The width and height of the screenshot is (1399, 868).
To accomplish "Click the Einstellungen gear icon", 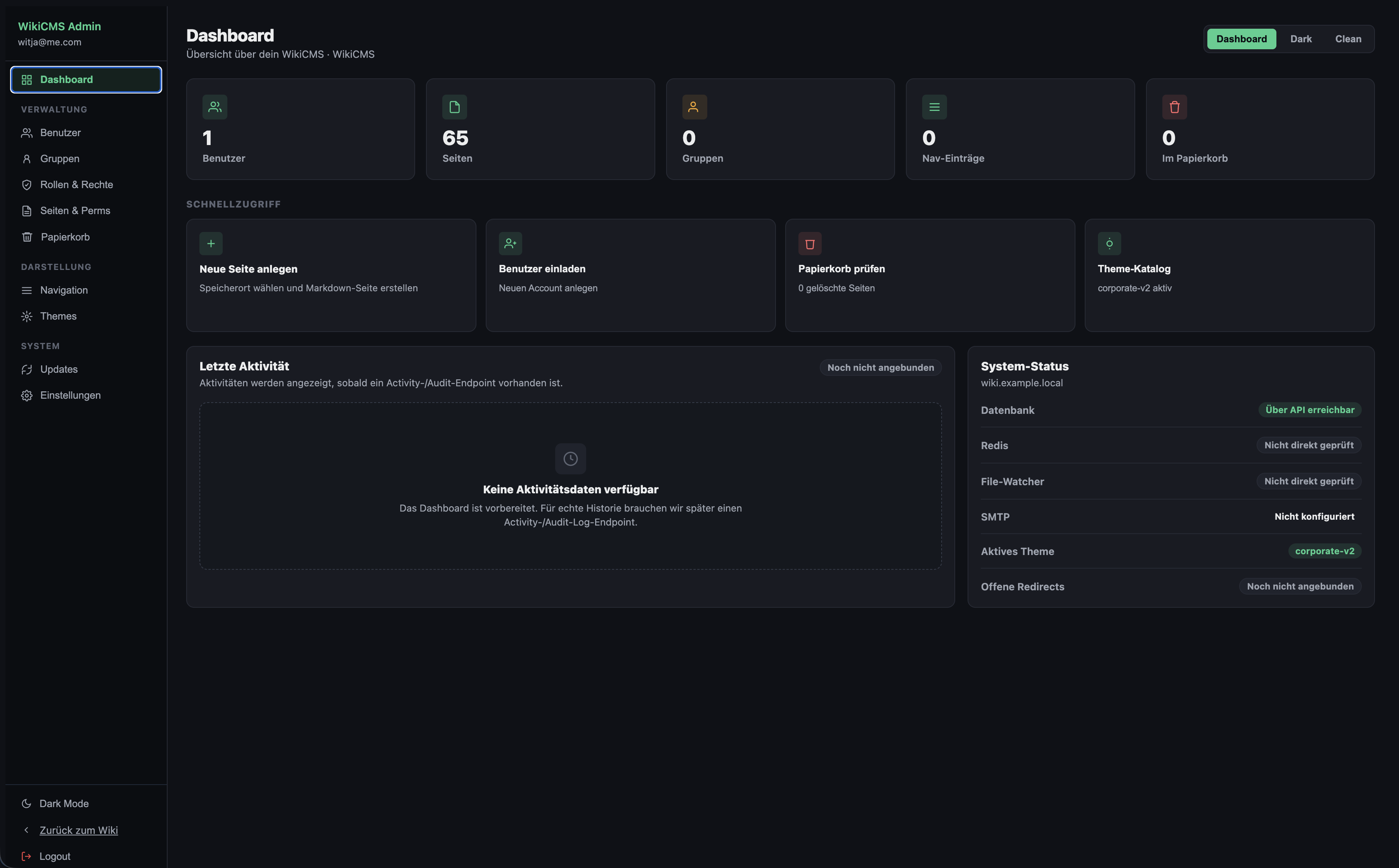I will pyautogui.click(x=26, y=396).
